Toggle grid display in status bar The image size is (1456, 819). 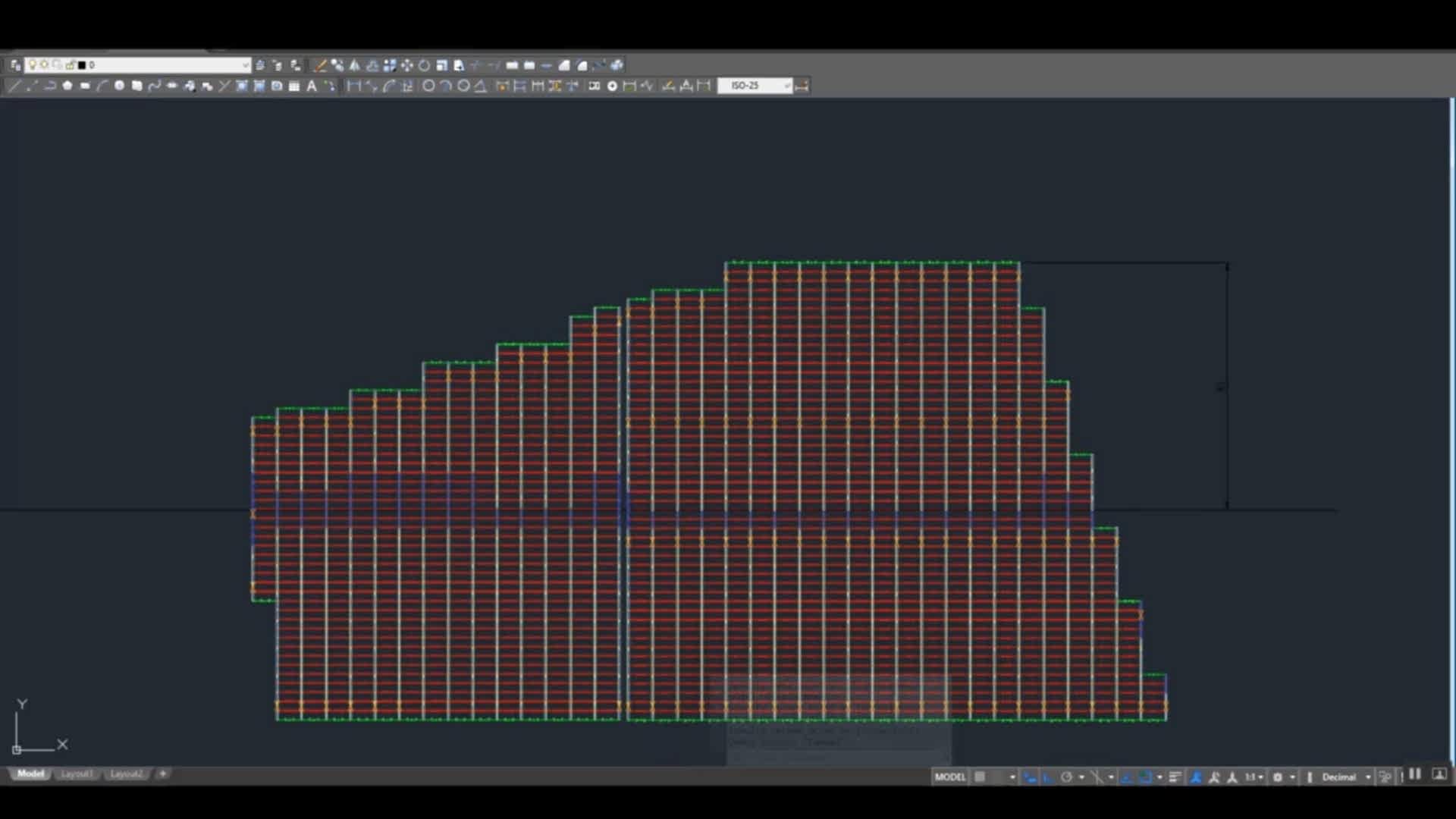tap(980, 777)
